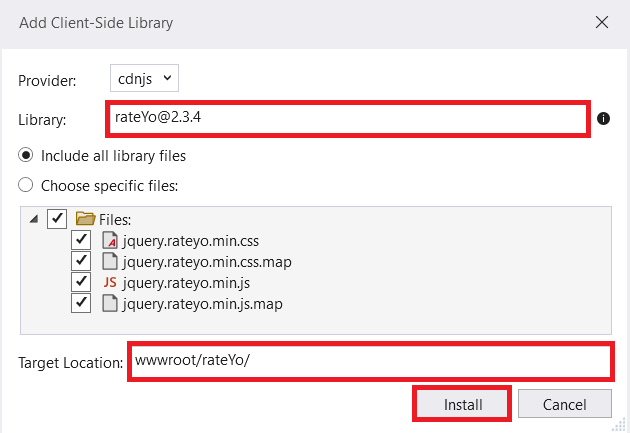Uncheck jquery.rateyo.min.css.map checkbox
630x433 pixels.
click(x=81, y=261)
